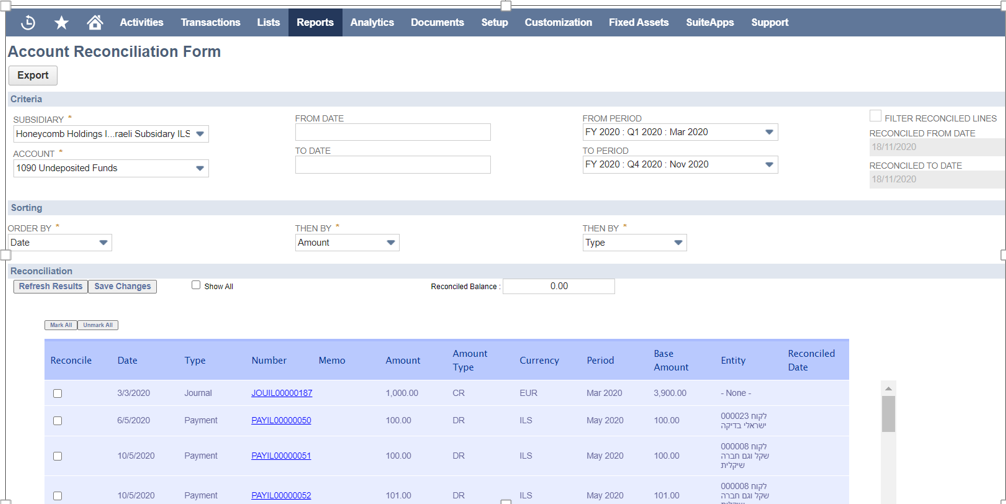Open the Order By dropdown set to Date
The width and height of the screenshot is (1006, 504).
click(60, 242)
